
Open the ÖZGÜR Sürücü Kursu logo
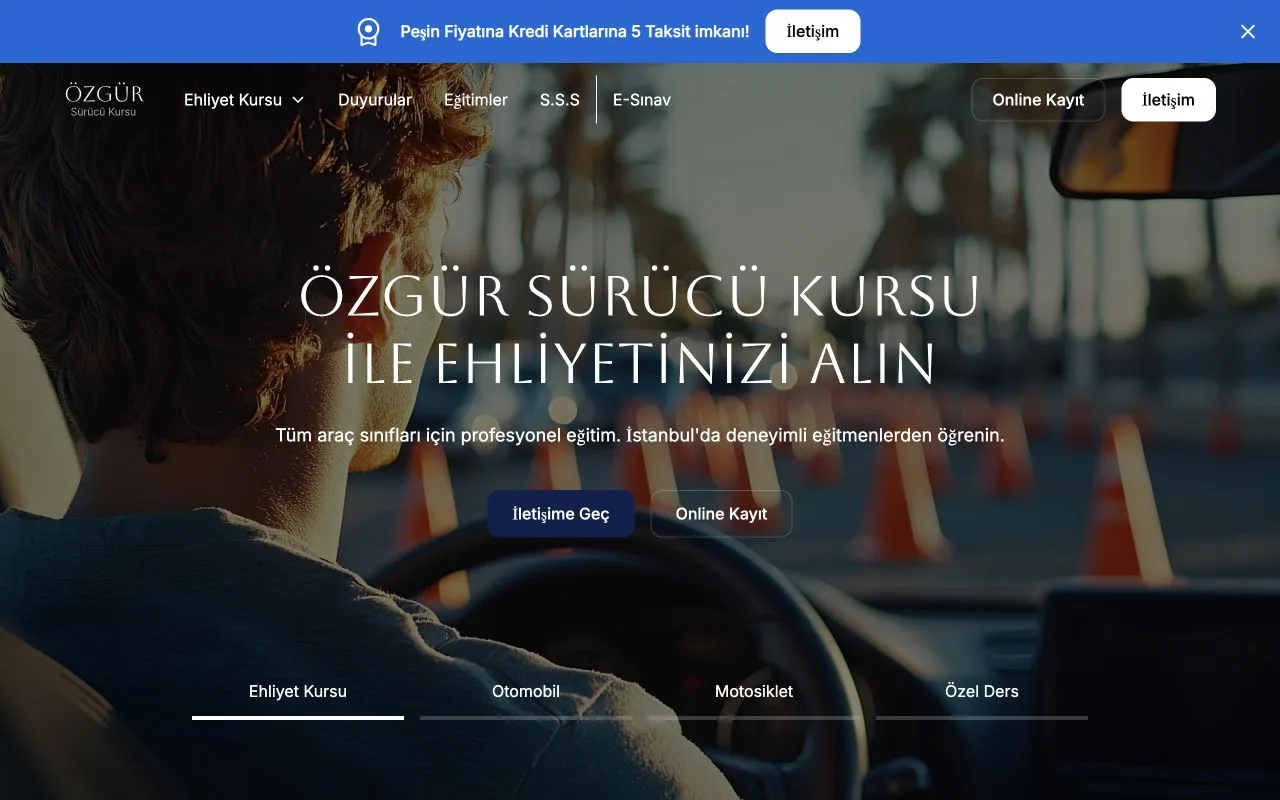click(x=105, y=100)
